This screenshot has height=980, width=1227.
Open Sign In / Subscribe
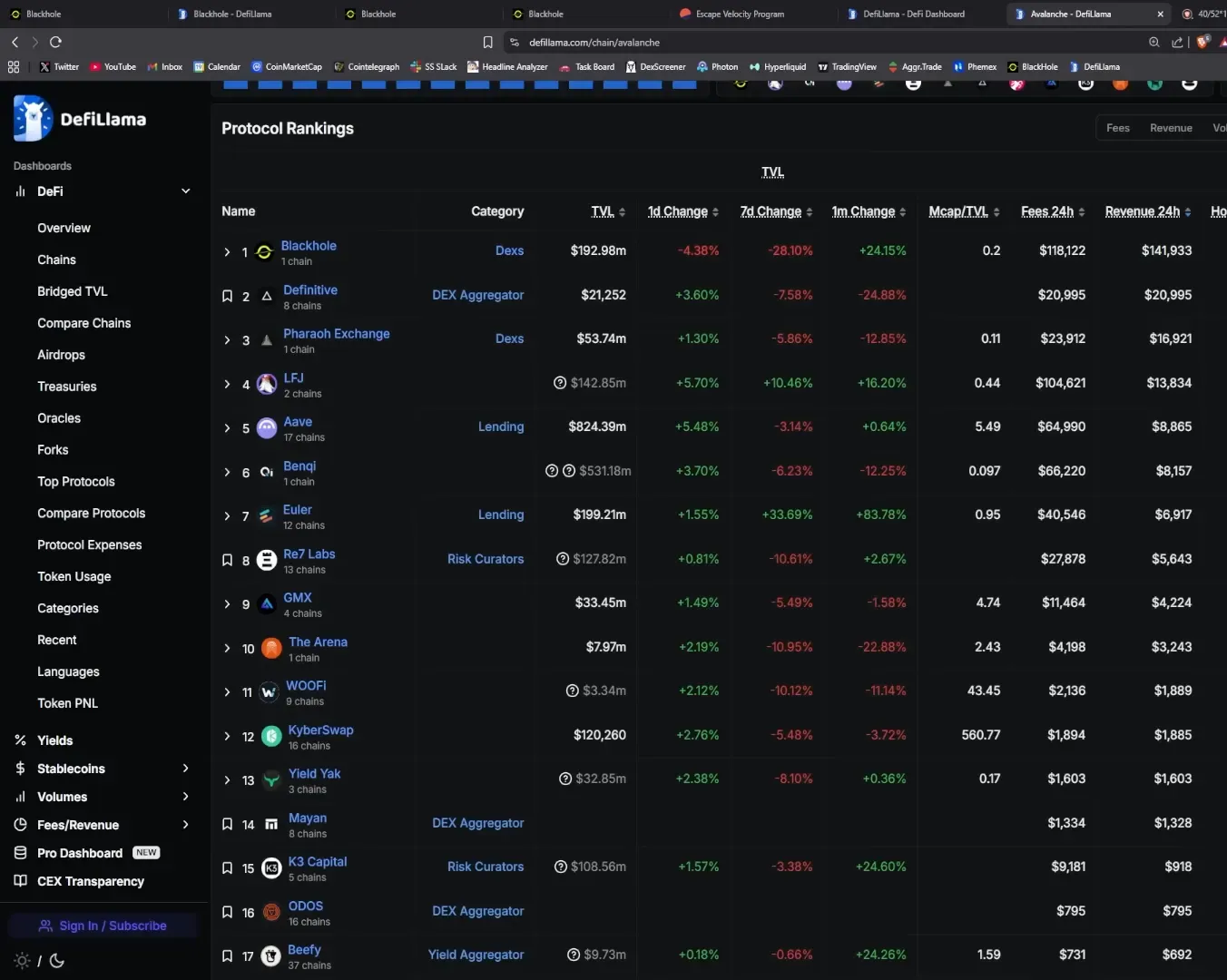pos(103,926)
